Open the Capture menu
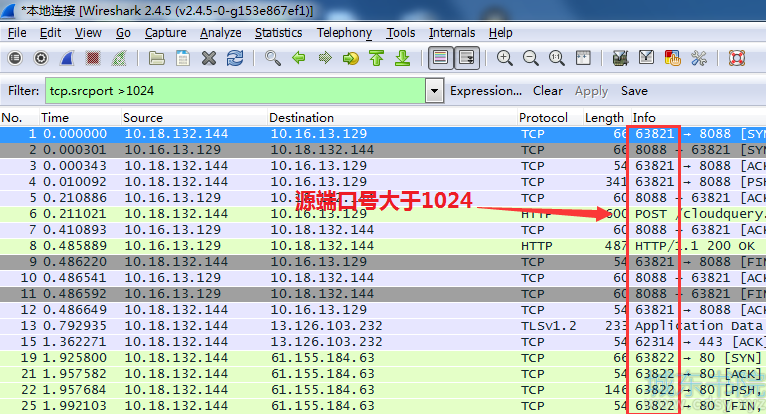Screen dimensions: 766x414 (x=166, y=33)
